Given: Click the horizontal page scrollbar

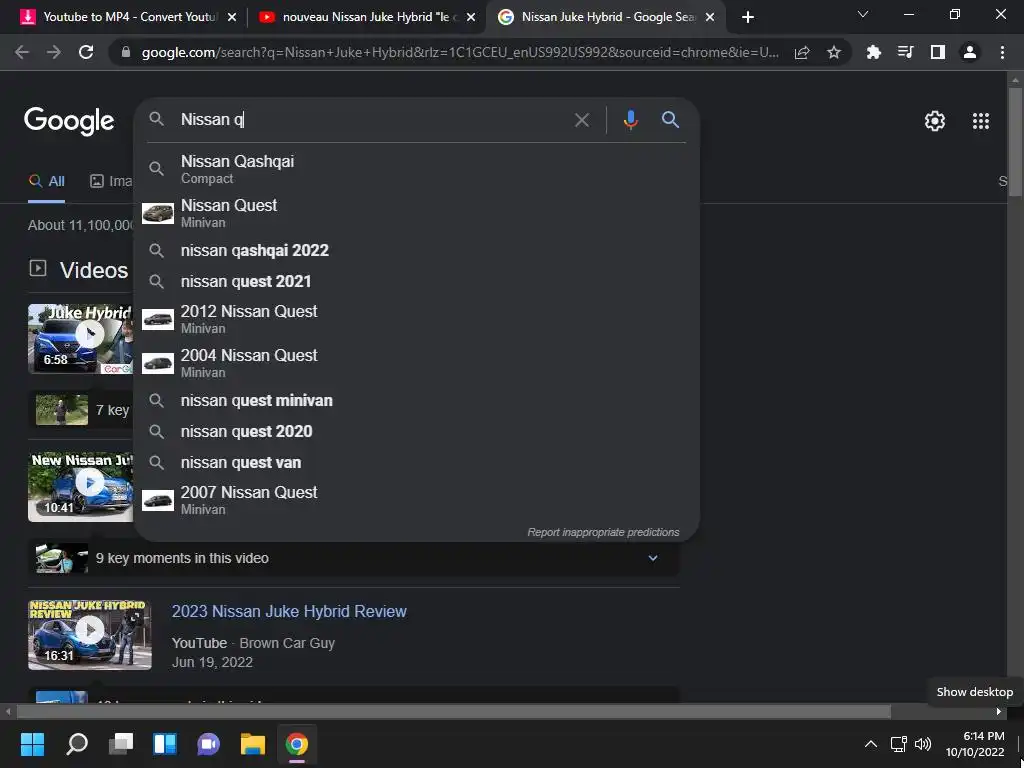Looking at the screenshot, I should 453,711.
